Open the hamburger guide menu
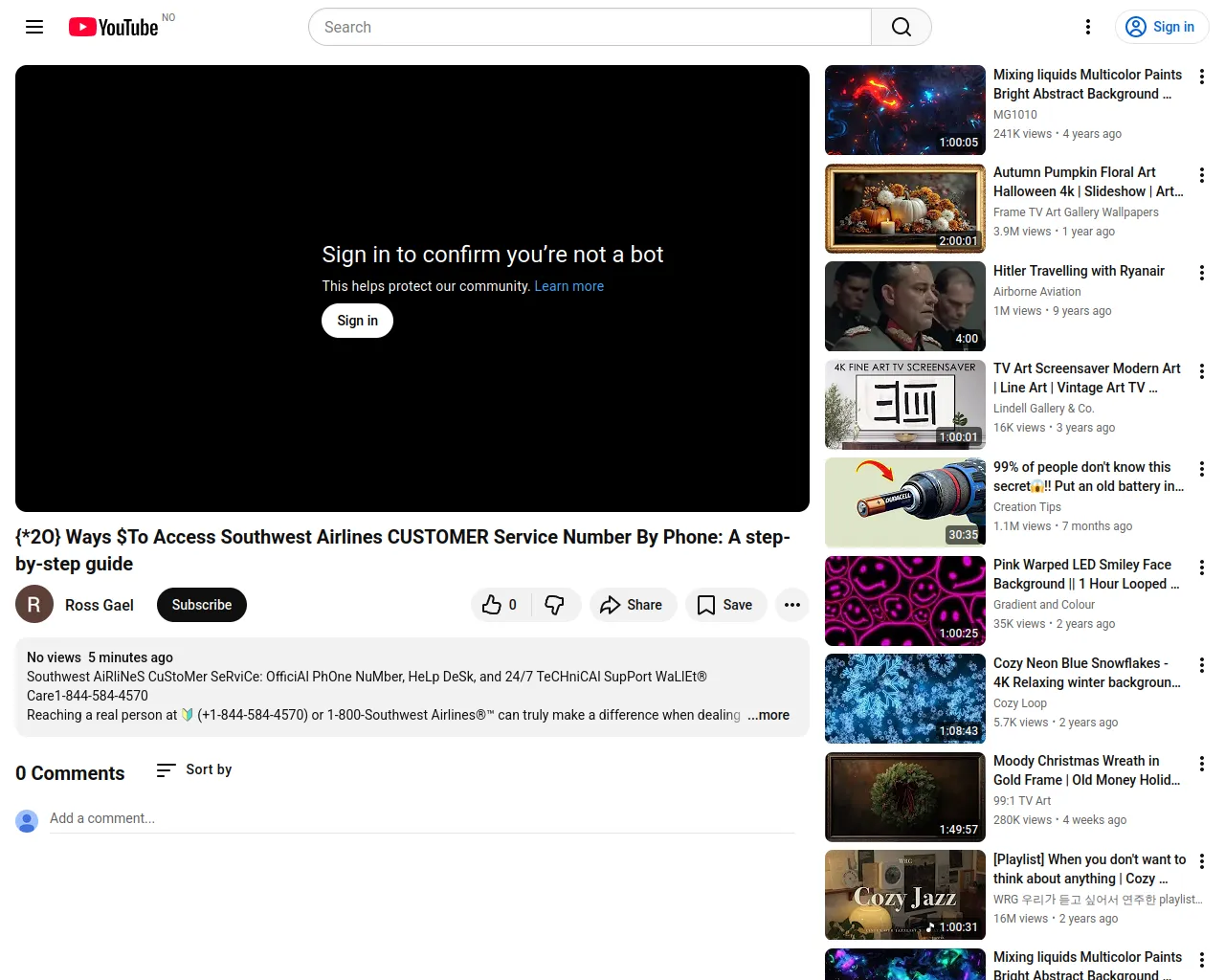1225x980 pixels. tap(34, 27)
